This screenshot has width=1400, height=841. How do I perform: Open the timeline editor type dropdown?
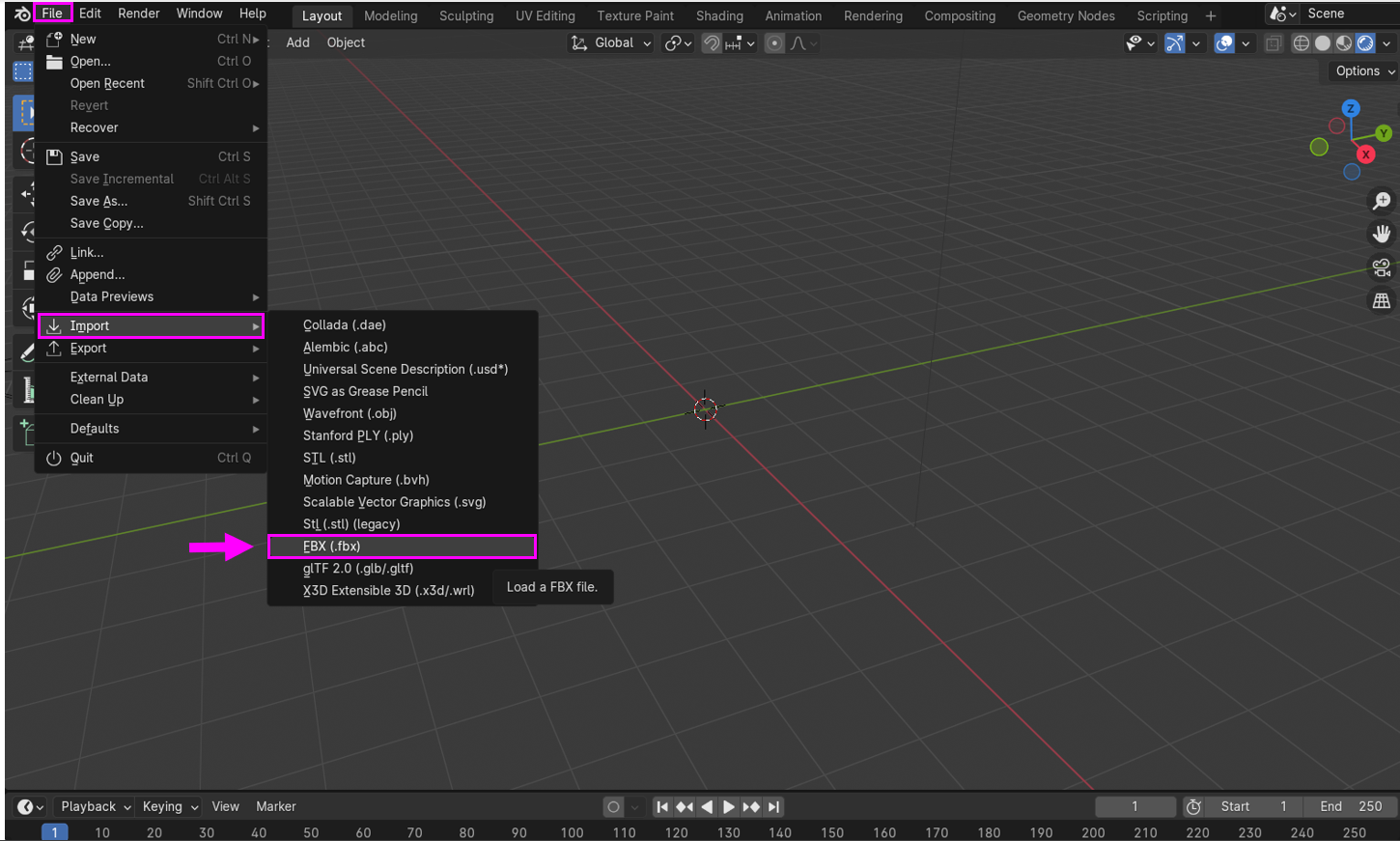(30, 807)
